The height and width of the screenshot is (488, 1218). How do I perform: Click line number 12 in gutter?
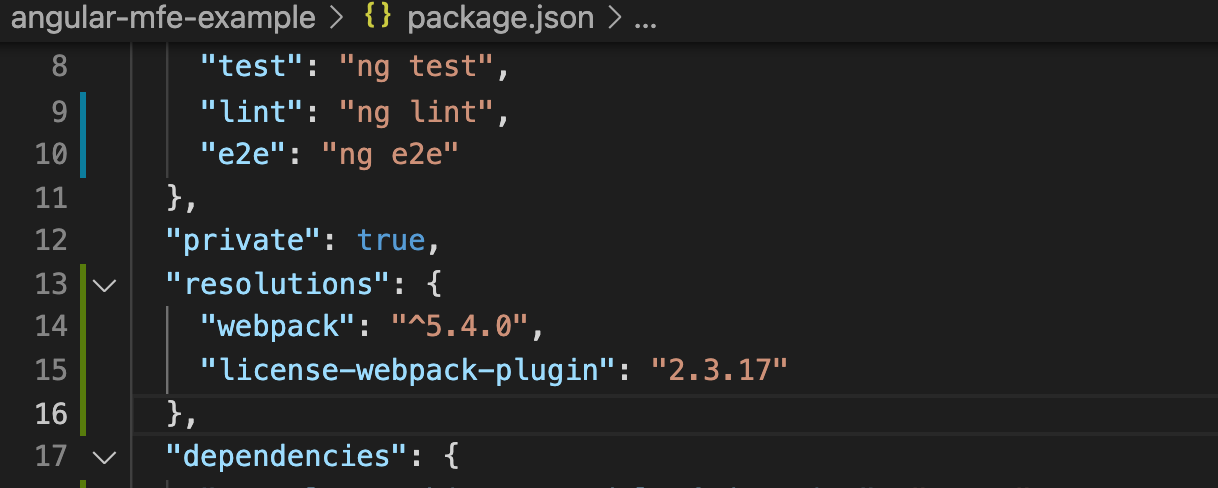(x=48, y=241)
